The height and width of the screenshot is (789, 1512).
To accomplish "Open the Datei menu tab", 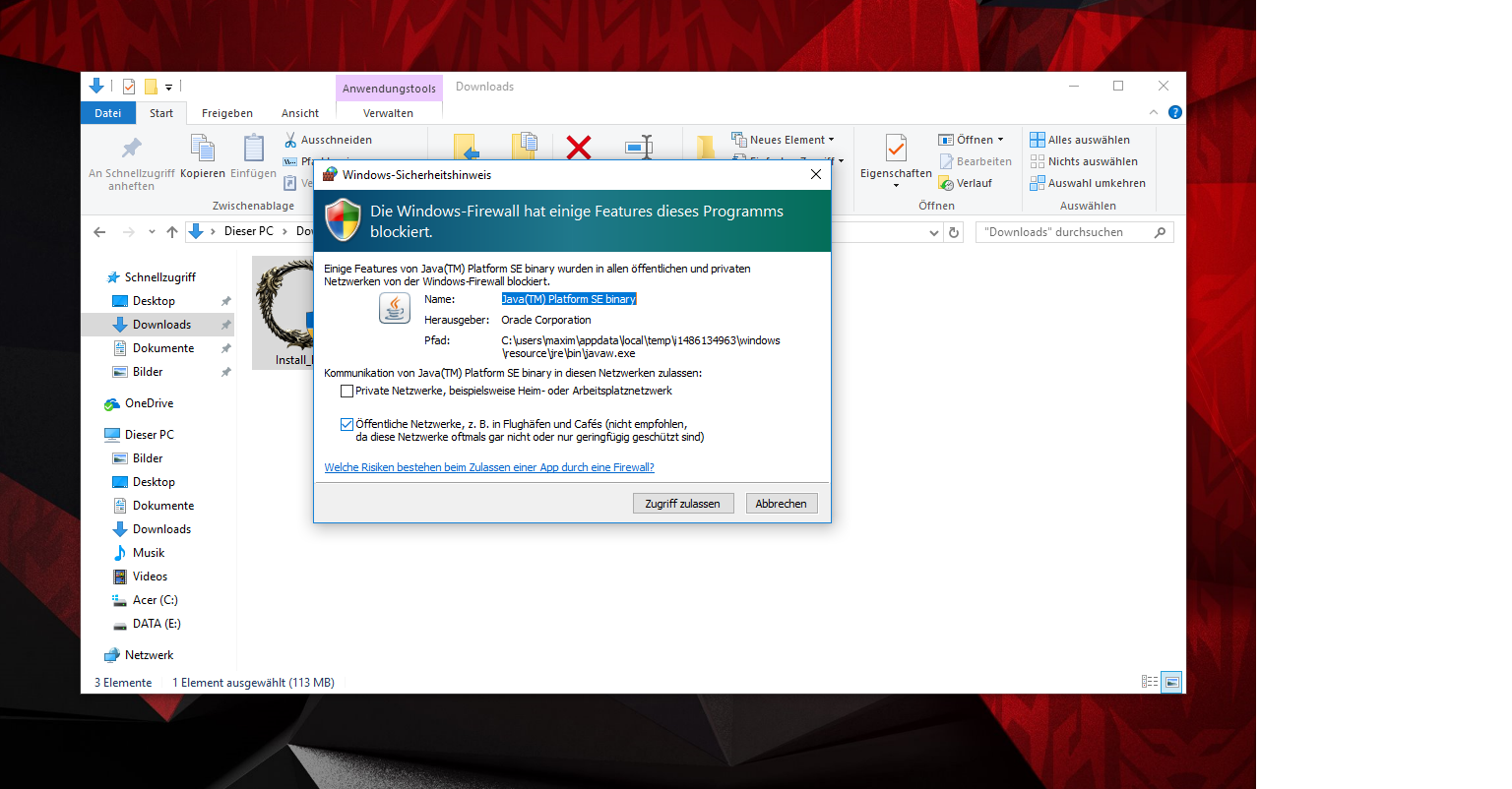I will [108, 113].
